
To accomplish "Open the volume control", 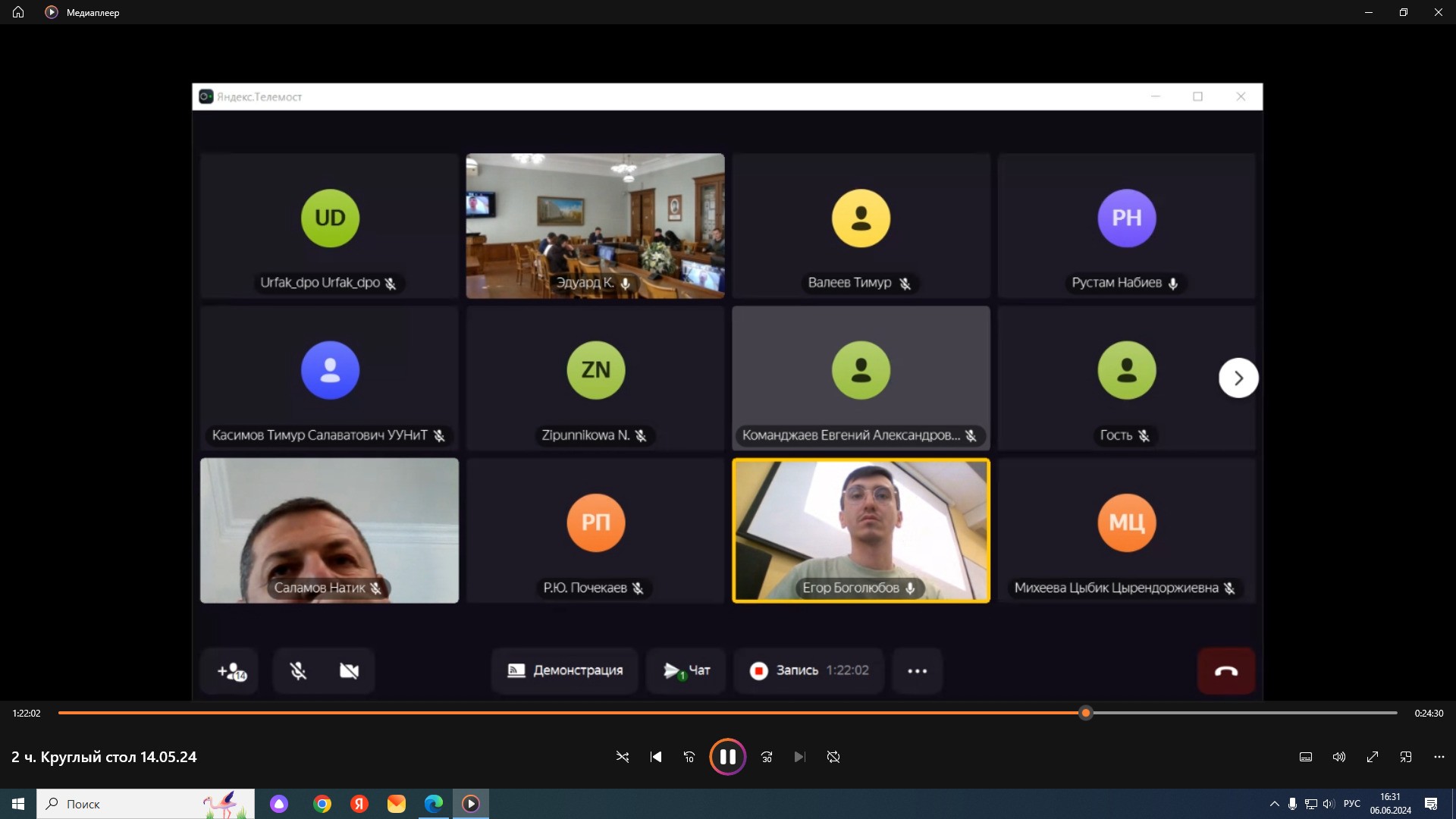I will tap(1339, 757).
